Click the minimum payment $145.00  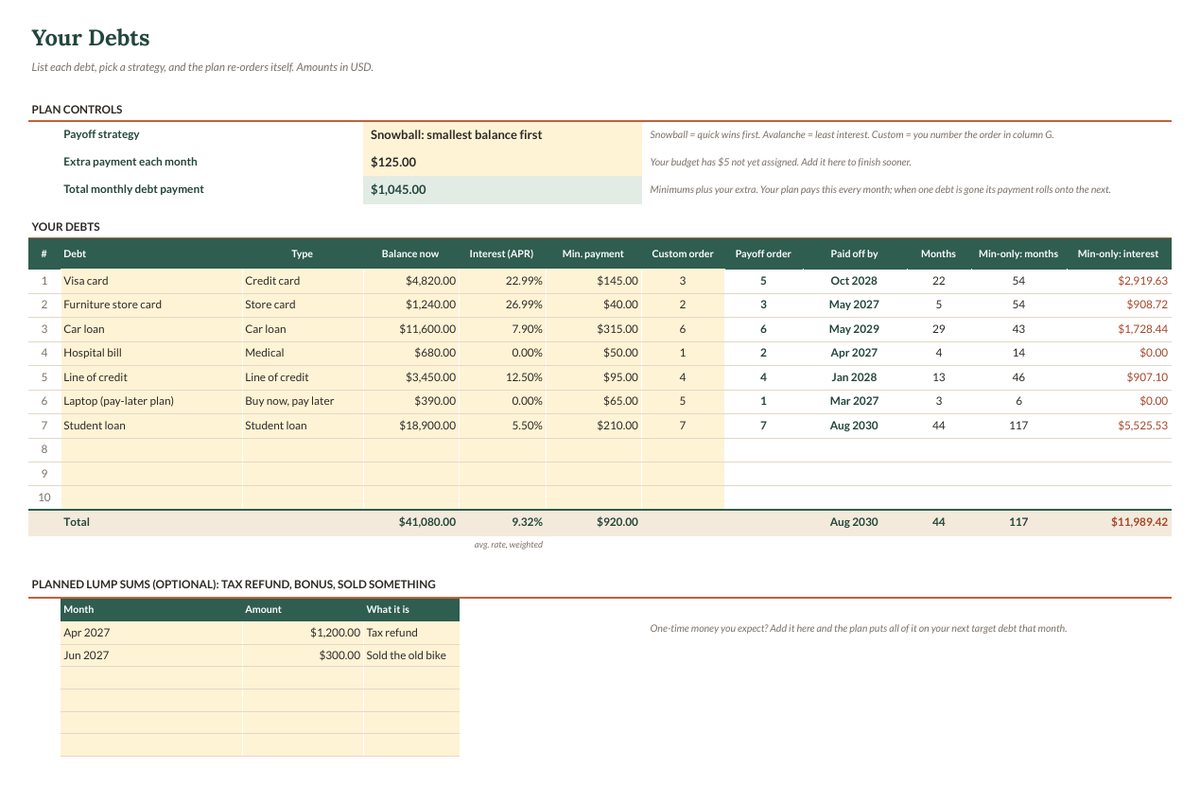coord(594,281)
